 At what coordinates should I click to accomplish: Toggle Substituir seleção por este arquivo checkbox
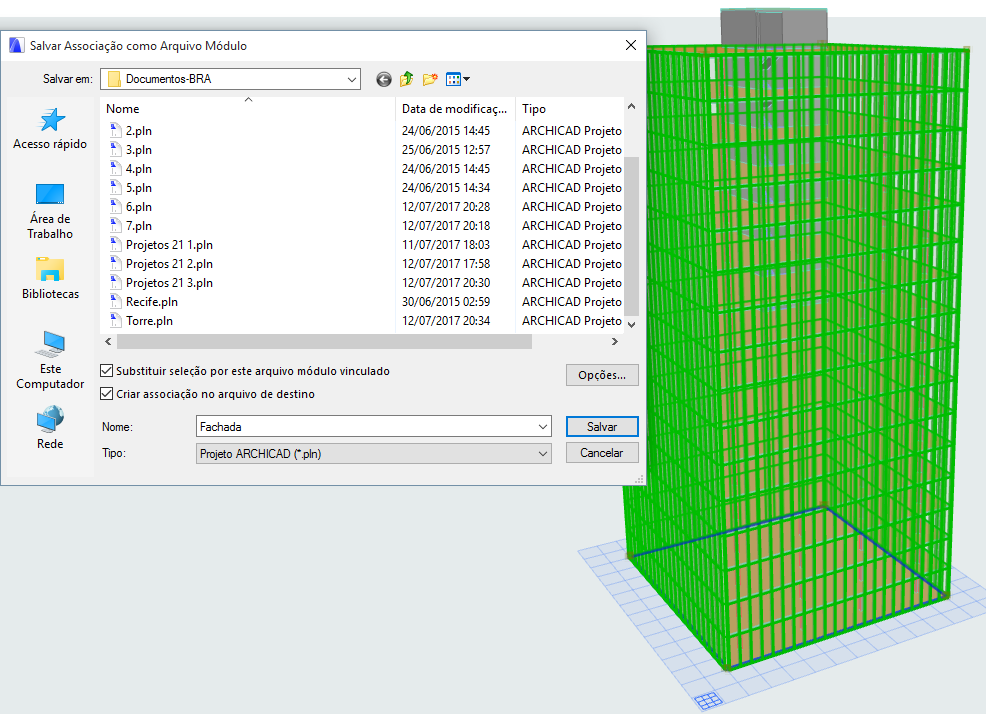tap(107, 371)
